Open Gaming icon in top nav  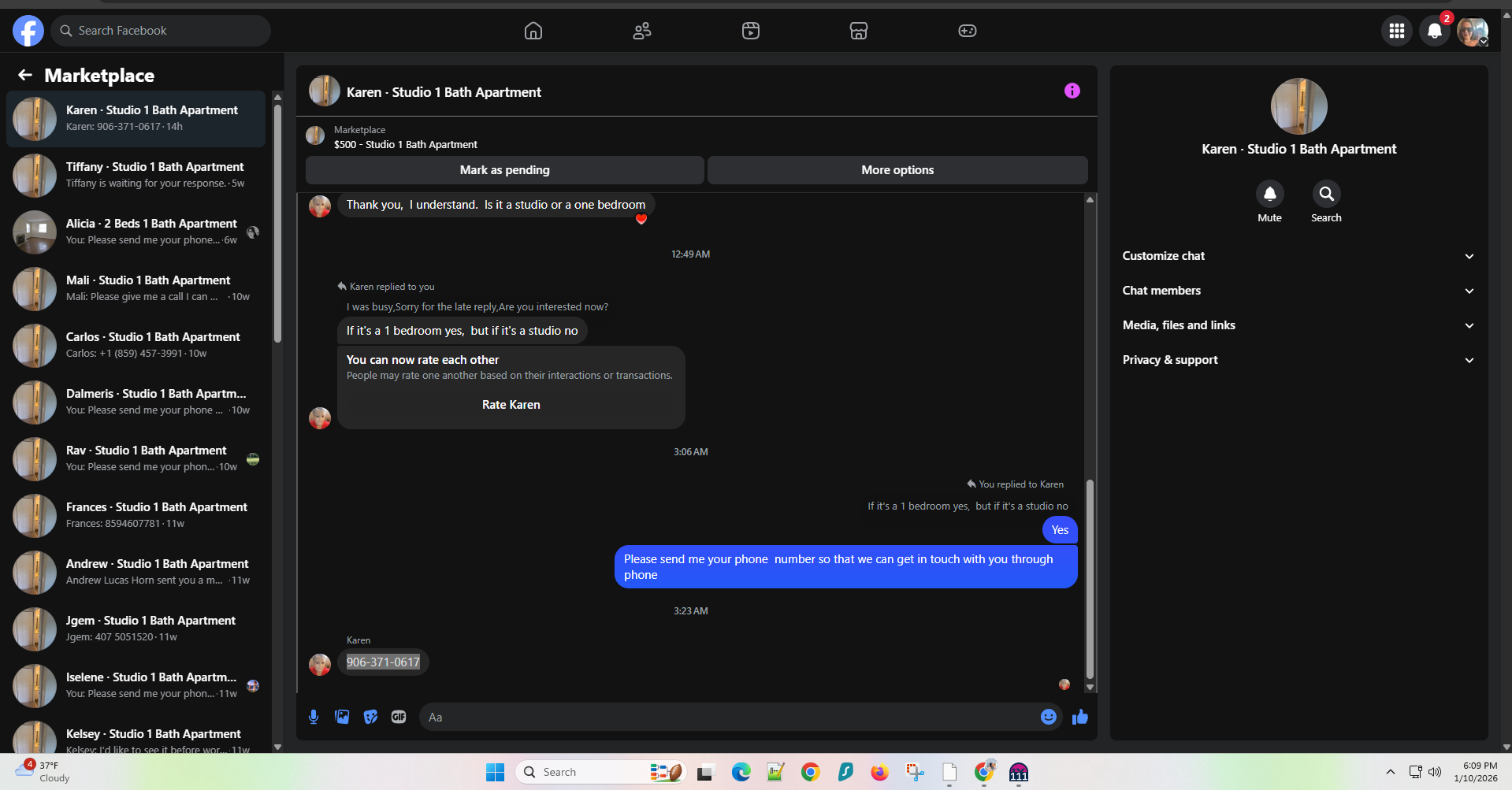coord(968,31)
